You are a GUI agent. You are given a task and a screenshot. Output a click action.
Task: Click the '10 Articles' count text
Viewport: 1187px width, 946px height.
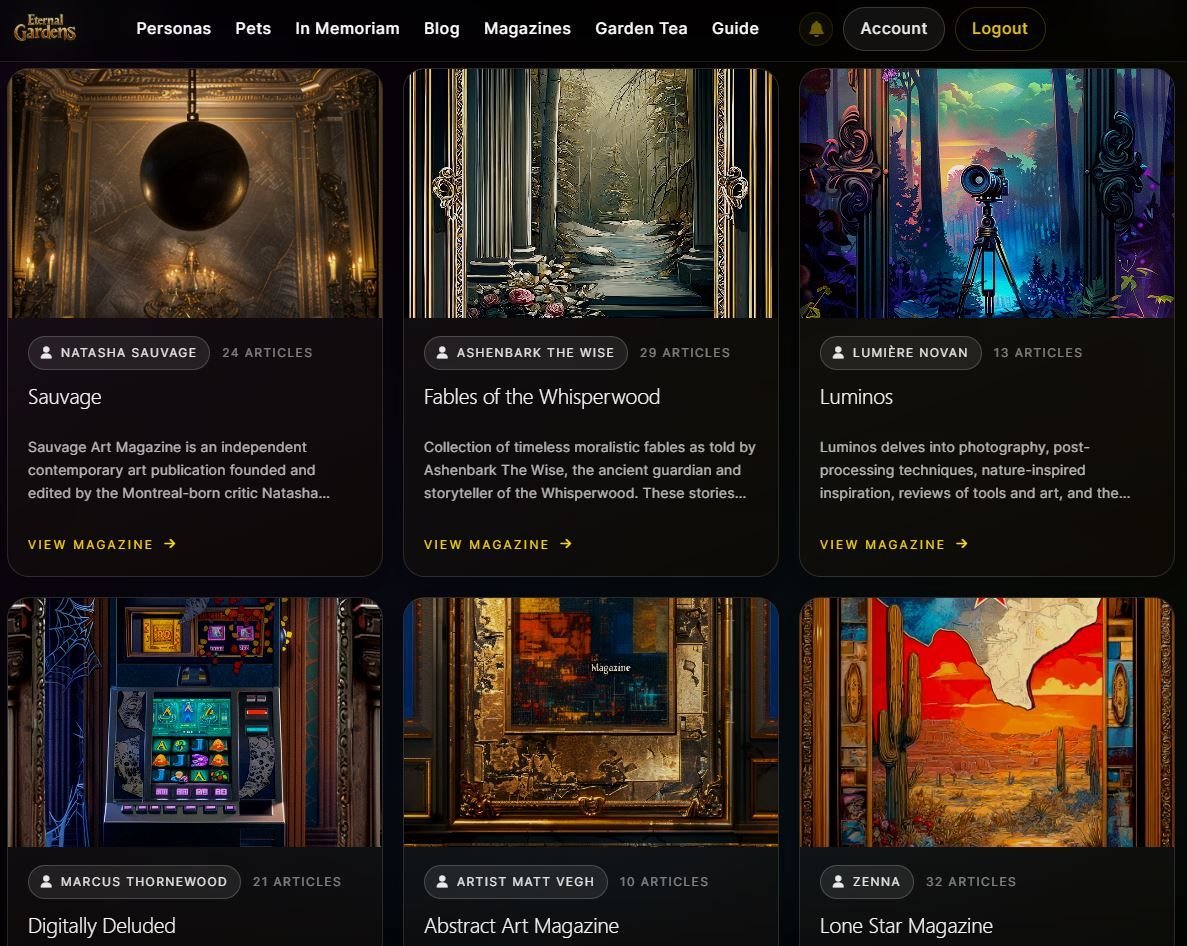point(664,882)
